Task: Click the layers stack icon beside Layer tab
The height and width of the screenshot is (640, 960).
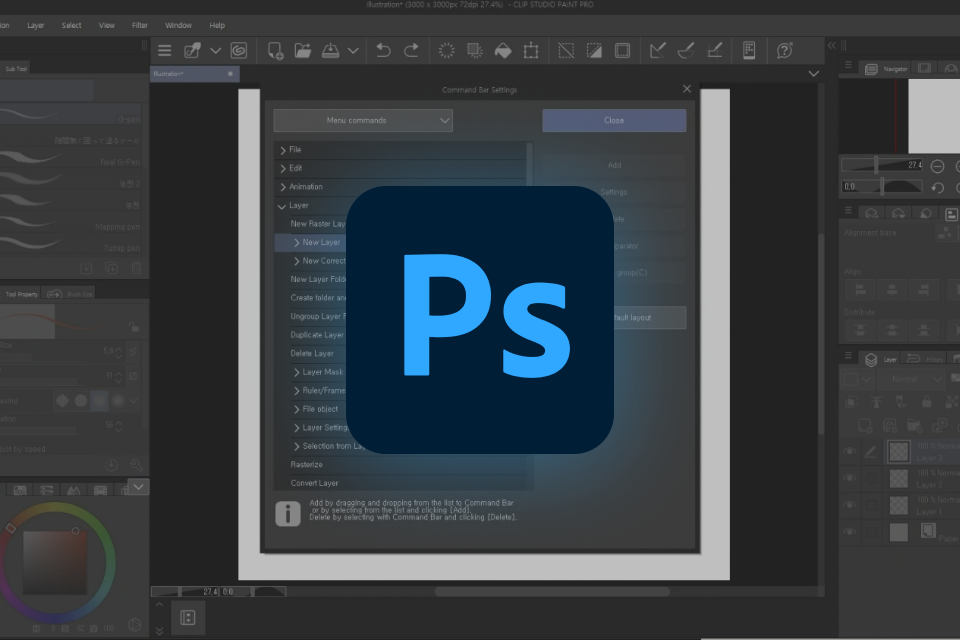Action: [x=871, y=360]
